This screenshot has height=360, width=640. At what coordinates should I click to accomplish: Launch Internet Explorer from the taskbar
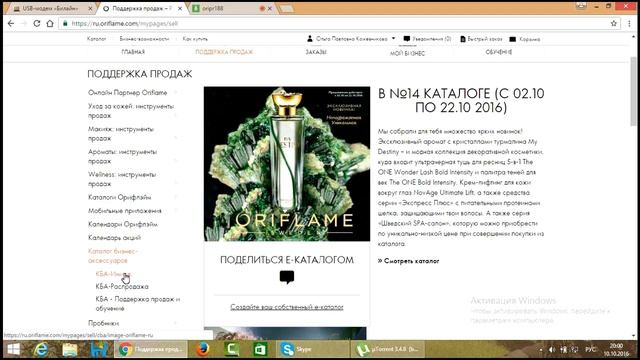(x=41, y=350)
